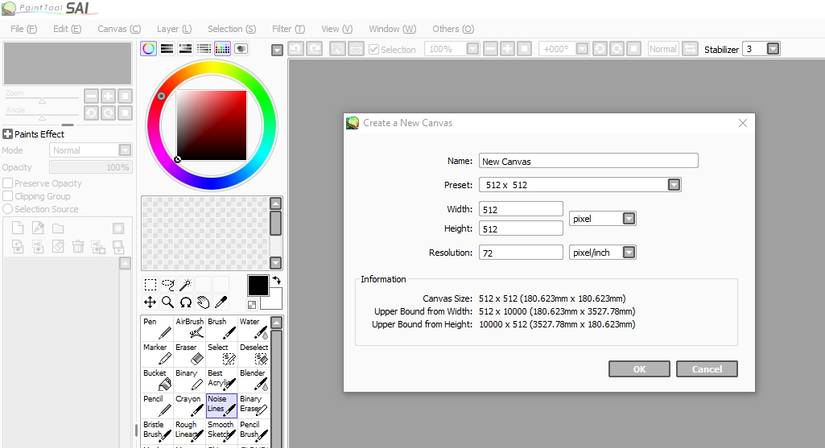Click Cancel in Create a New Canvas
Image resolution: width=825 pixels, height=448 pixels.
click(x=707, y=369)
